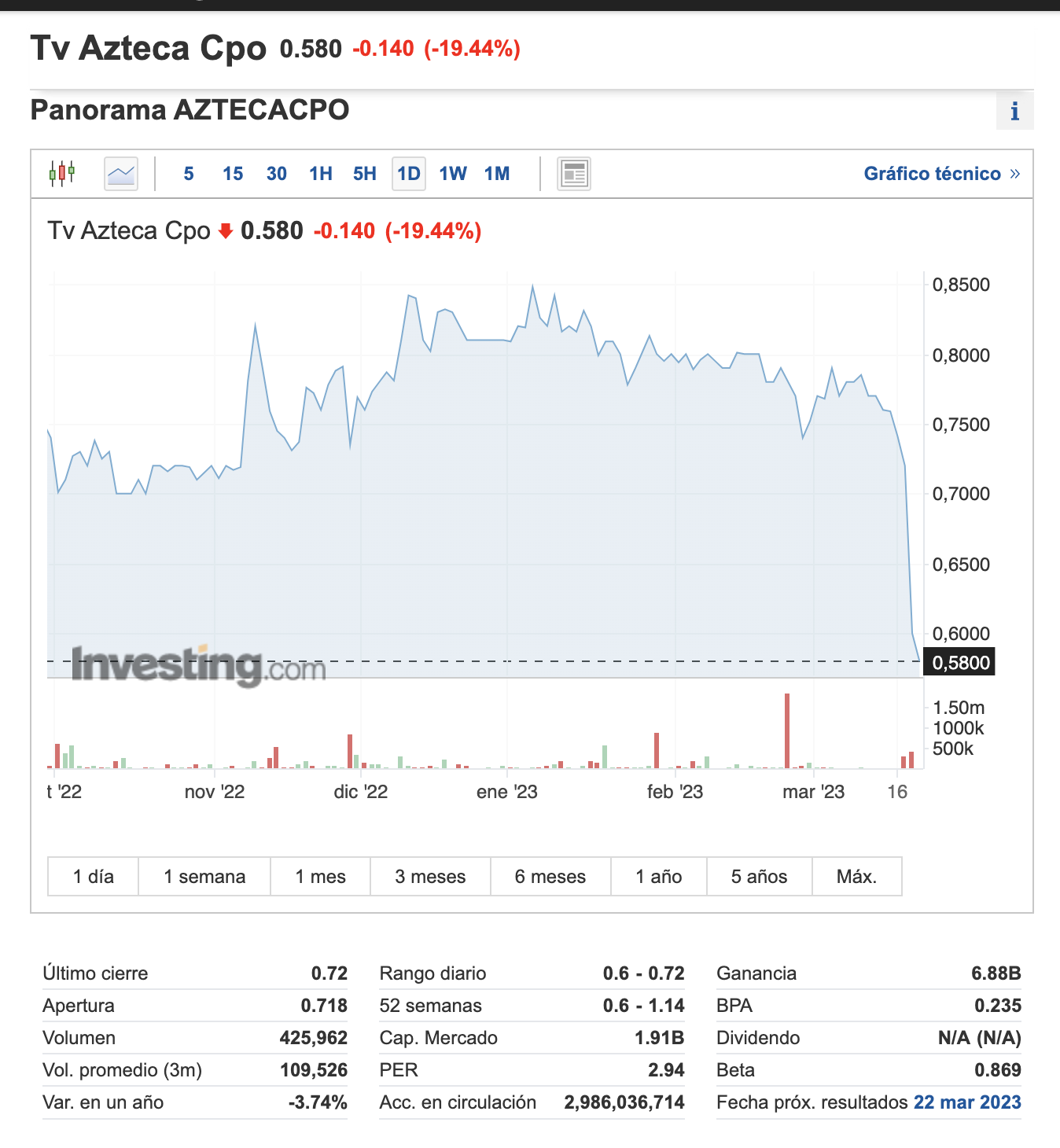Click the info icon beside Panorama AZTECACPO

(1014, 111)
